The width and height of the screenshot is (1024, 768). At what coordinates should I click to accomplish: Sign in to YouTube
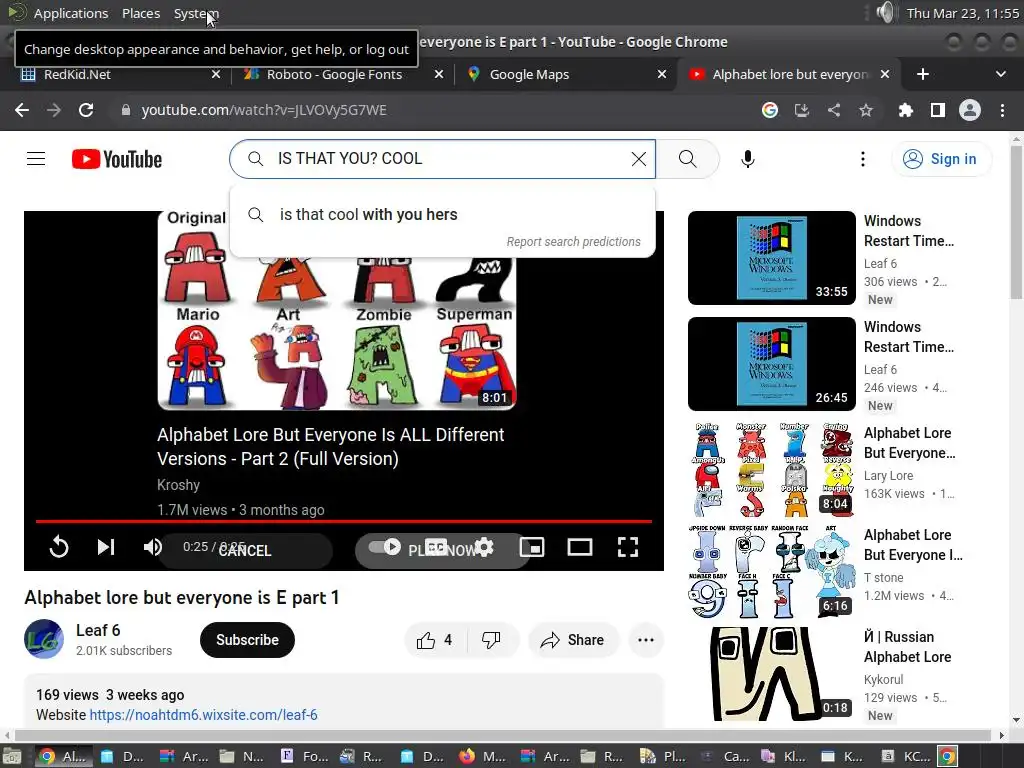[x=940, y=159]
